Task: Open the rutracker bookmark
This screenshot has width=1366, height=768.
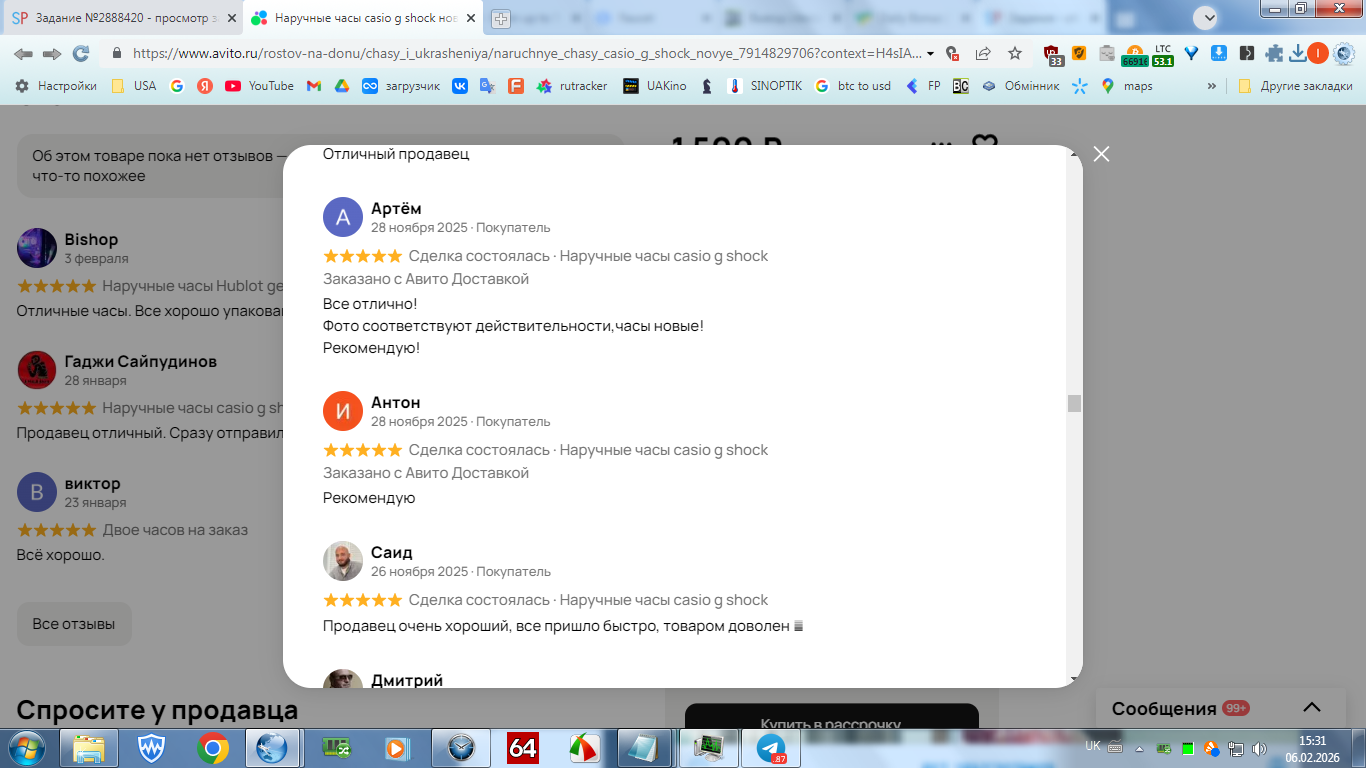Action: (572, 86)
